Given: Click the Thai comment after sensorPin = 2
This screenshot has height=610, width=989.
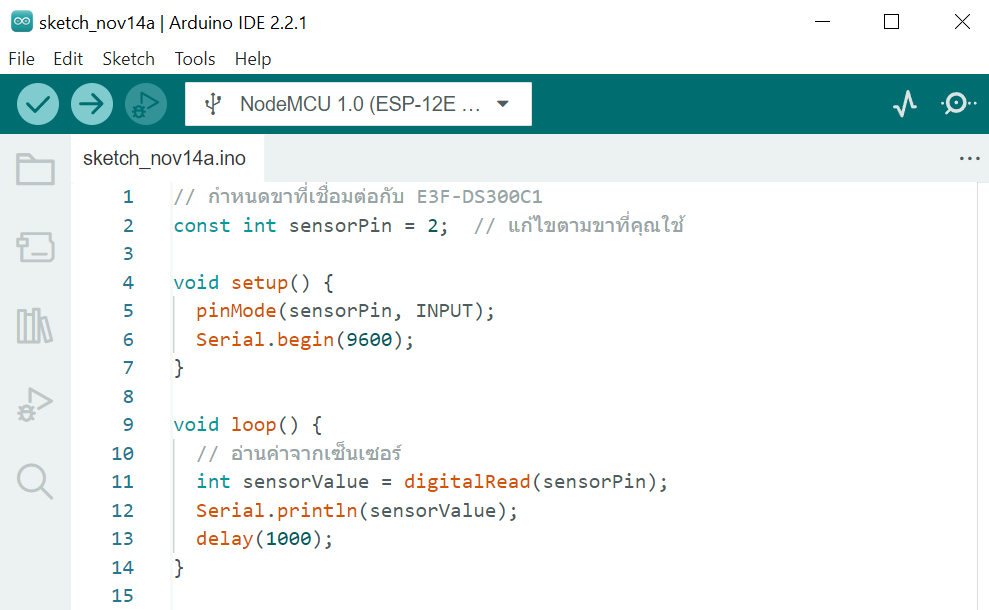Looking at the screenshot, I should coord(580,225).
